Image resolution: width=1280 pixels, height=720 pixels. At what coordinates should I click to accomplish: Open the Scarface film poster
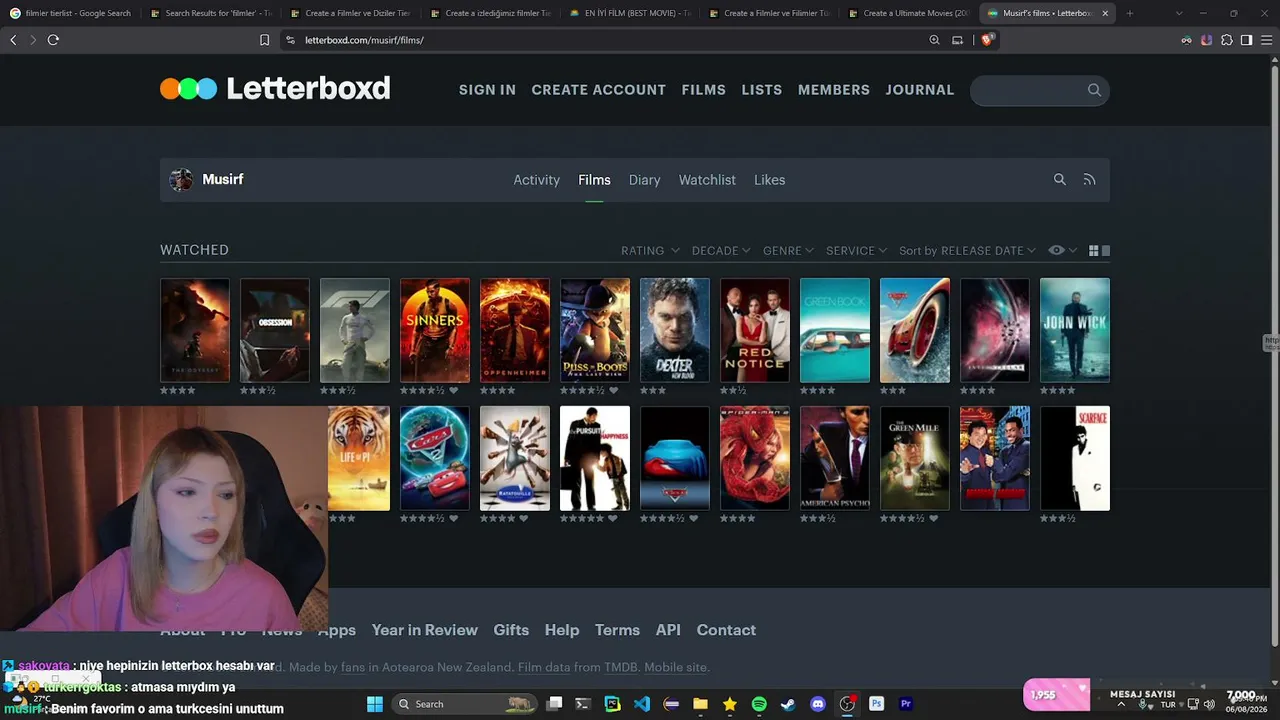click(x=1075, y=458)
